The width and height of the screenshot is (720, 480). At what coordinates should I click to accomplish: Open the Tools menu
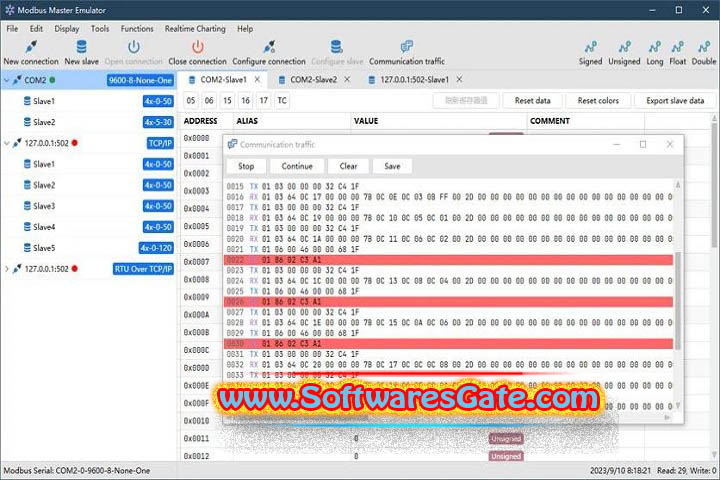click(x=100, y=29)
